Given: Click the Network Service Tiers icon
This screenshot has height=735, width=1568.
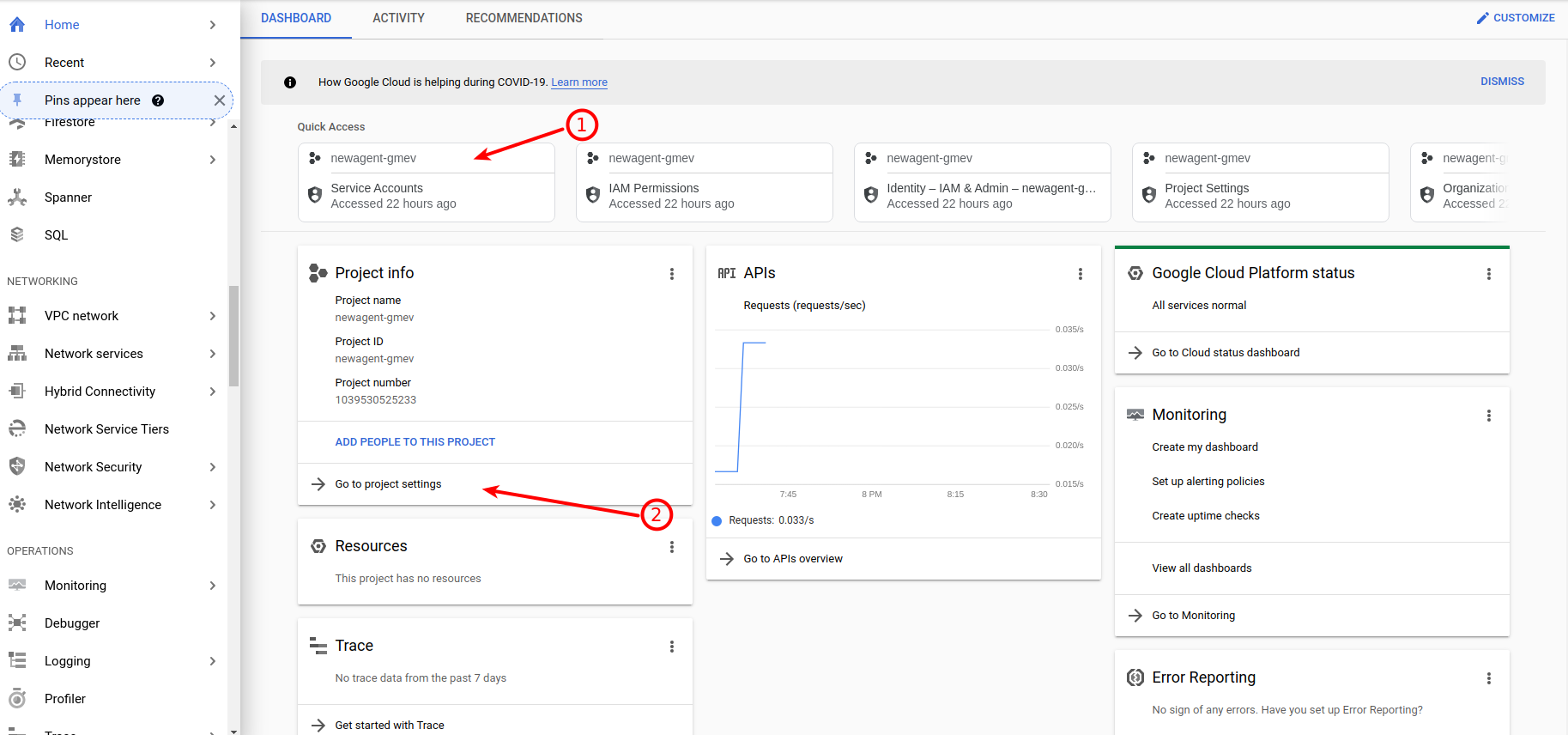Looking at the screenshot, I should pyautogui.click(x=17, y=429).
